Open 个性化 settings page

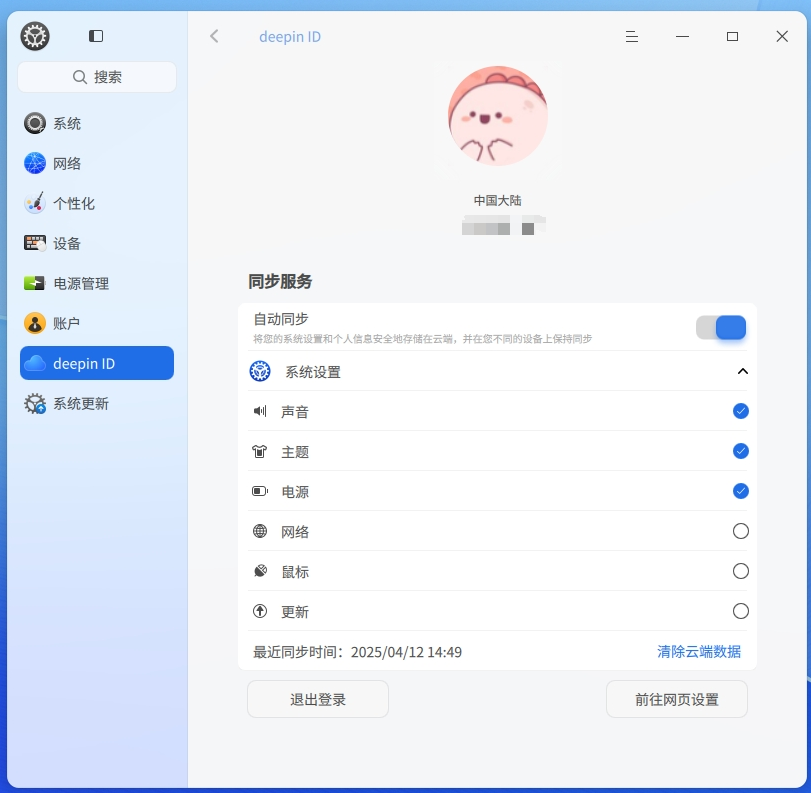pos(97,203)
